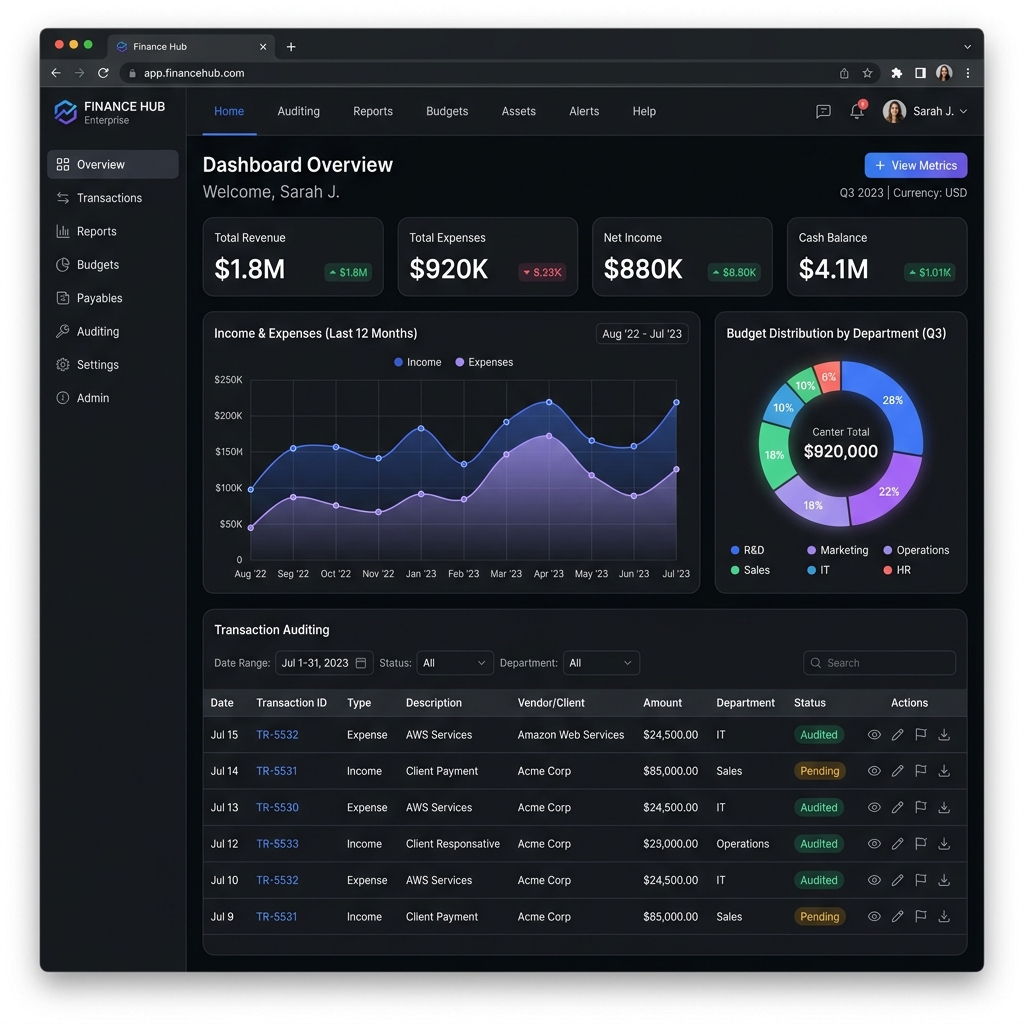The width and height of the screenshot is (1024, 1024).
Task: Open the Status filter dropdown
Action: point(455,663)
